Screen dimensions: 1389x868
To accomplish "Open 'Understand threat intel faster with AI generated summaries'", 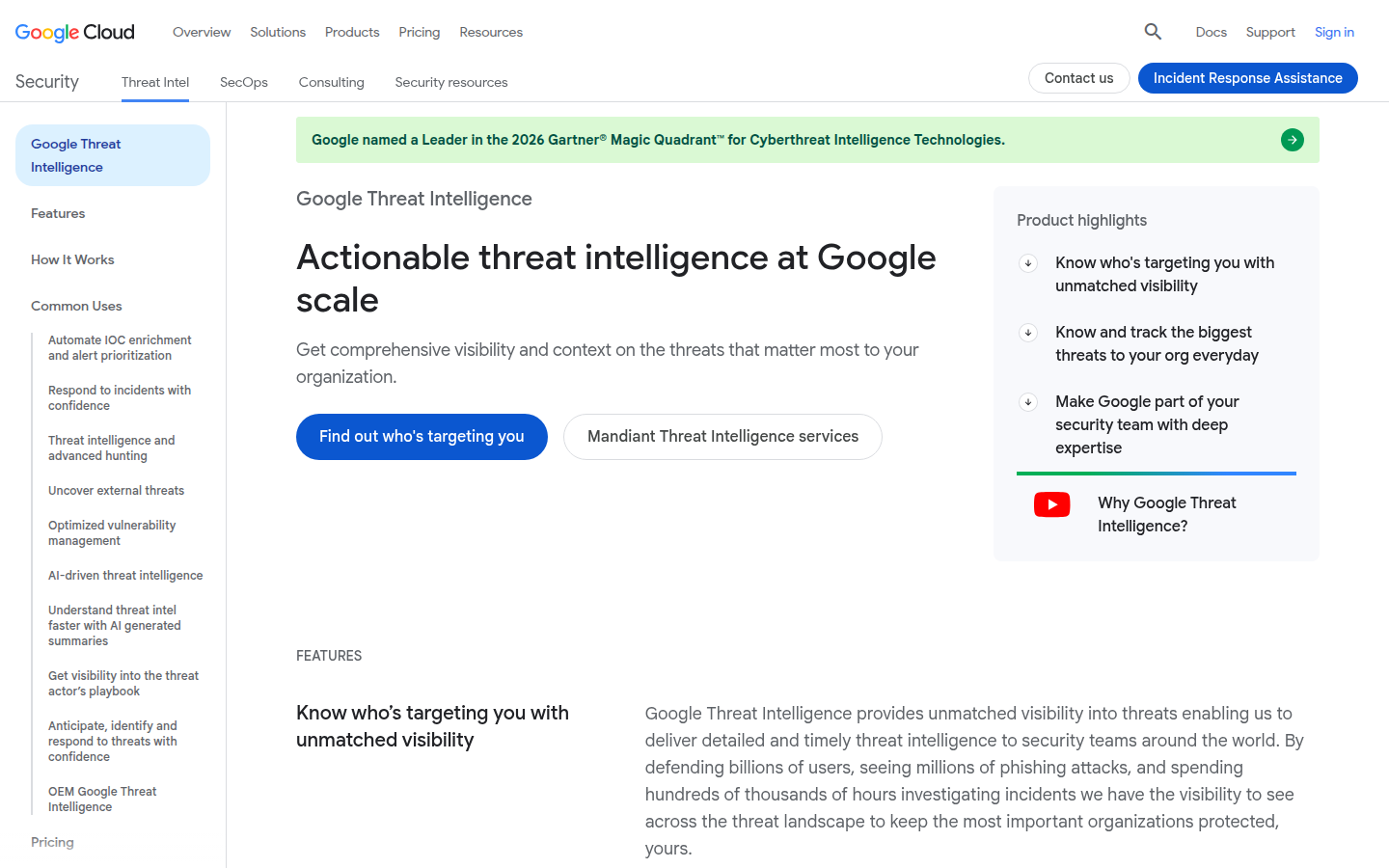I will click(x=115, y=626).
